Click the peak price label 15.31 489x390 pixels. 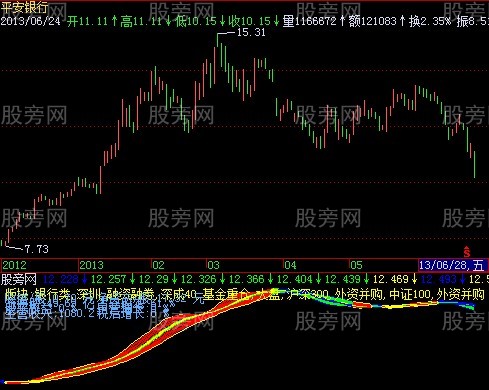(x=251, y=32)
